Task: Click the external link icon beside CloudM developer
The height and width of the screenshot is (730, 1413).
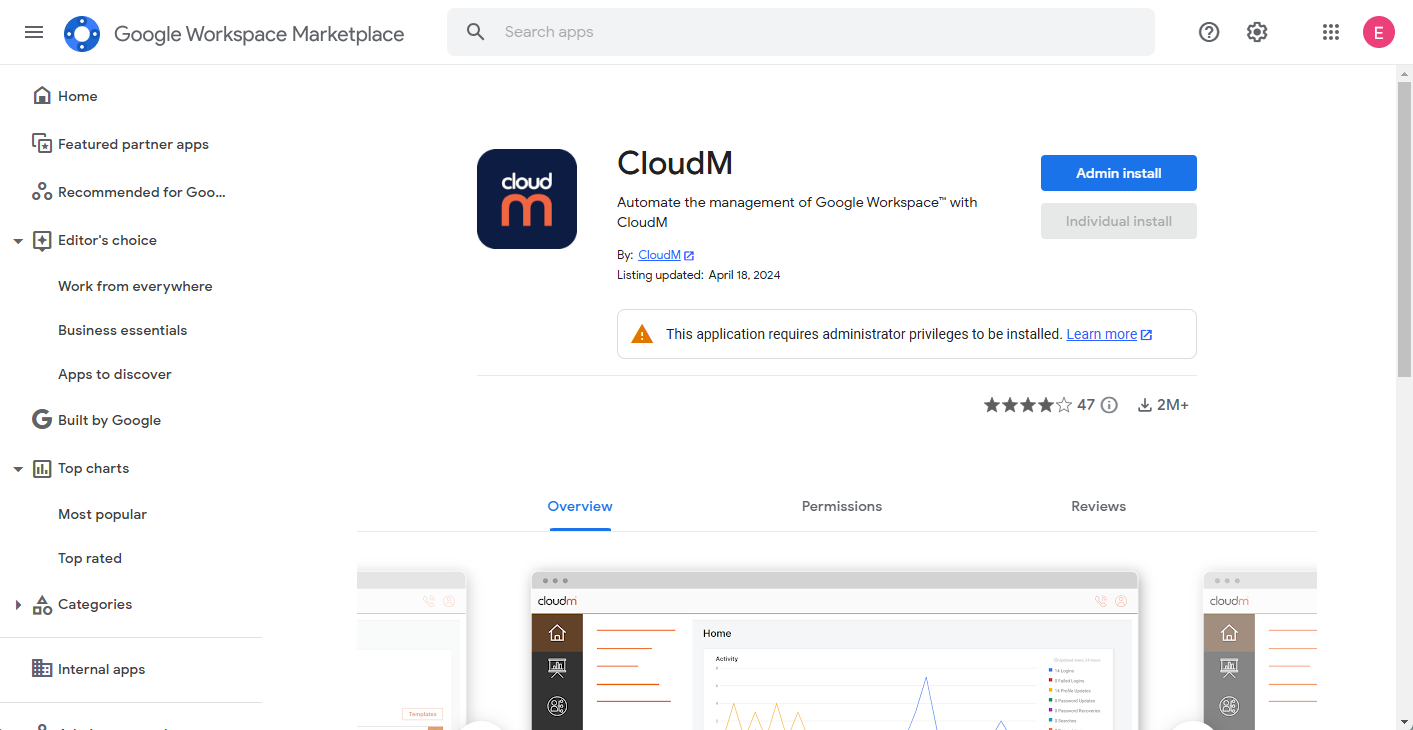Action: pyautogui.click(x=689, y=256)
